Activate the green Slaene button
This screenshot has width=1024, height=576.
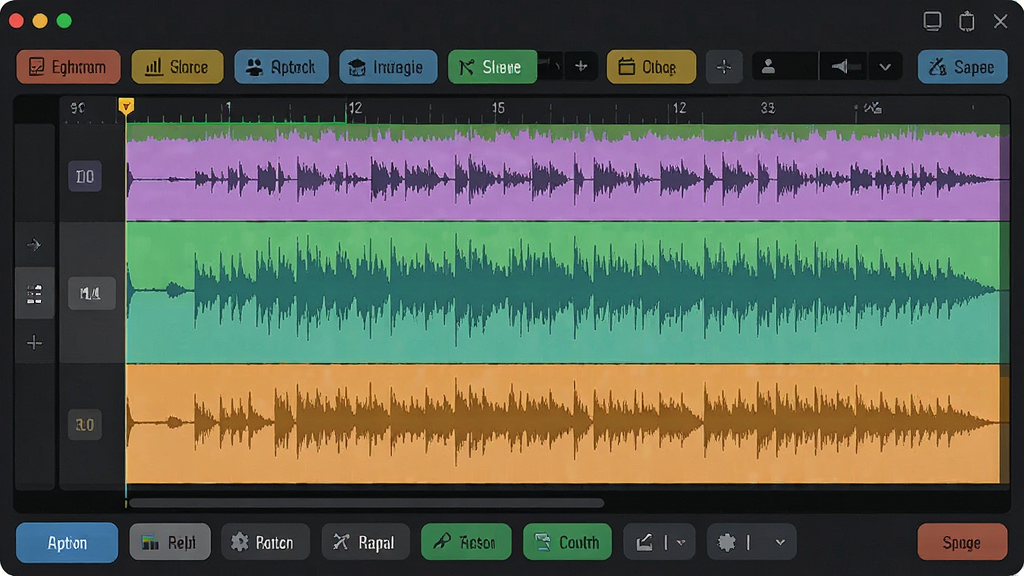coord(492,67)
